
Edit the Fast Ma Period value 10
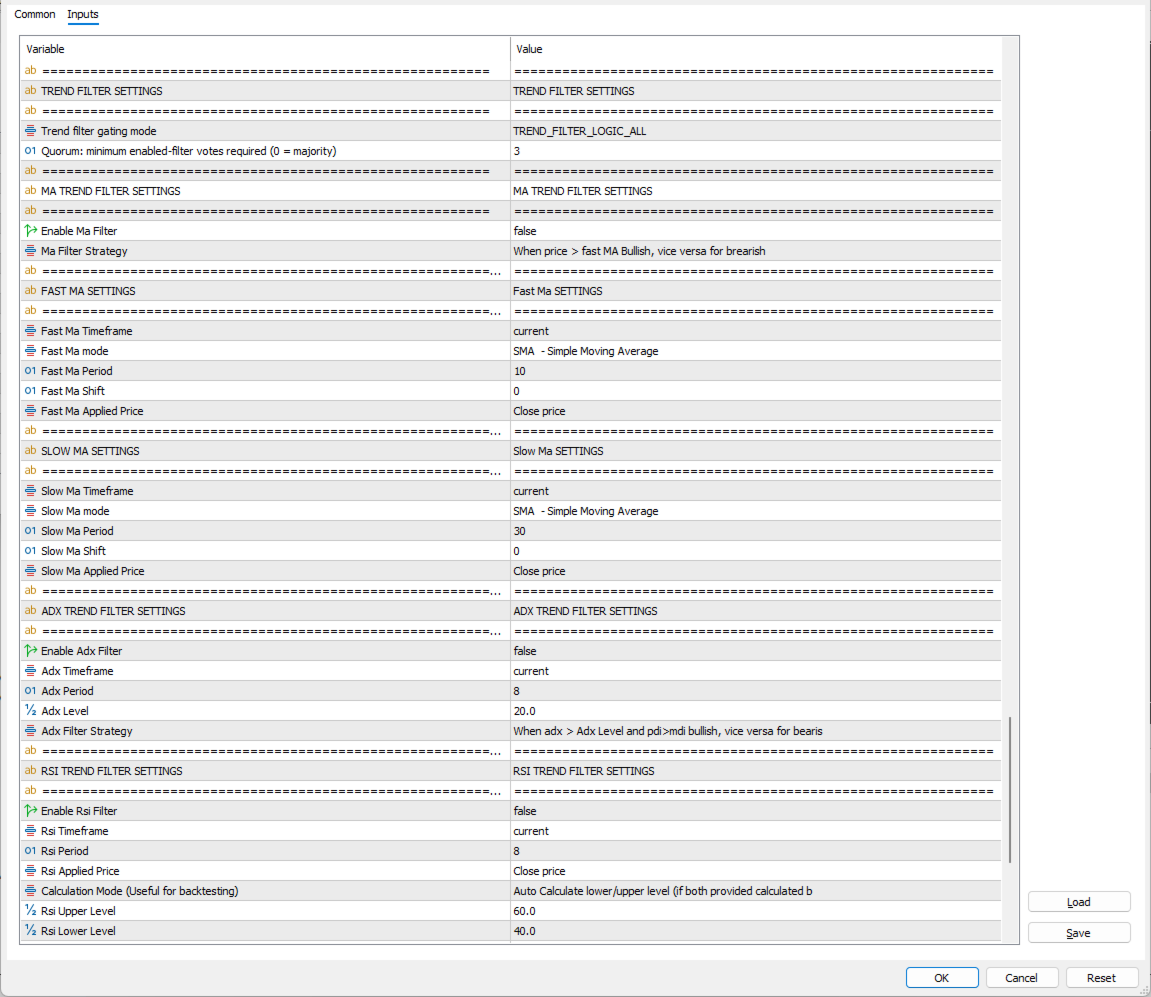[x=755, y=371]
